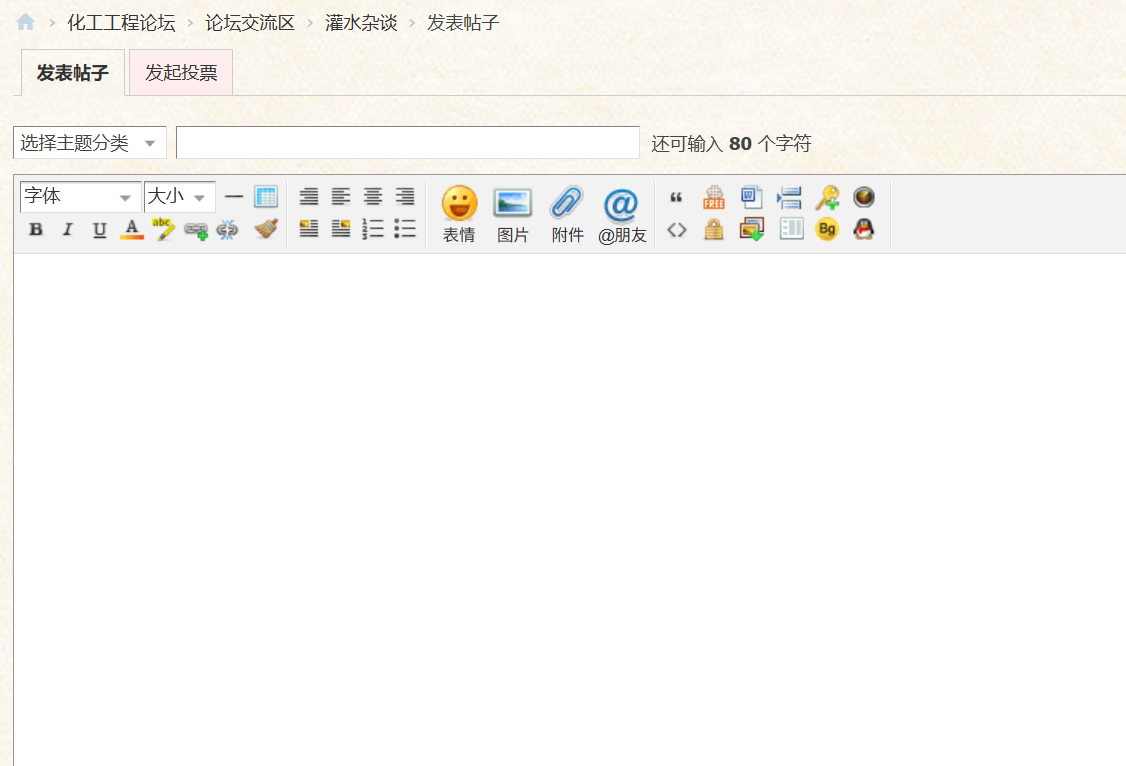Insert hidden content with the padlock icon
Viewport: 1126px width, 766px height.
coord(714,230)
